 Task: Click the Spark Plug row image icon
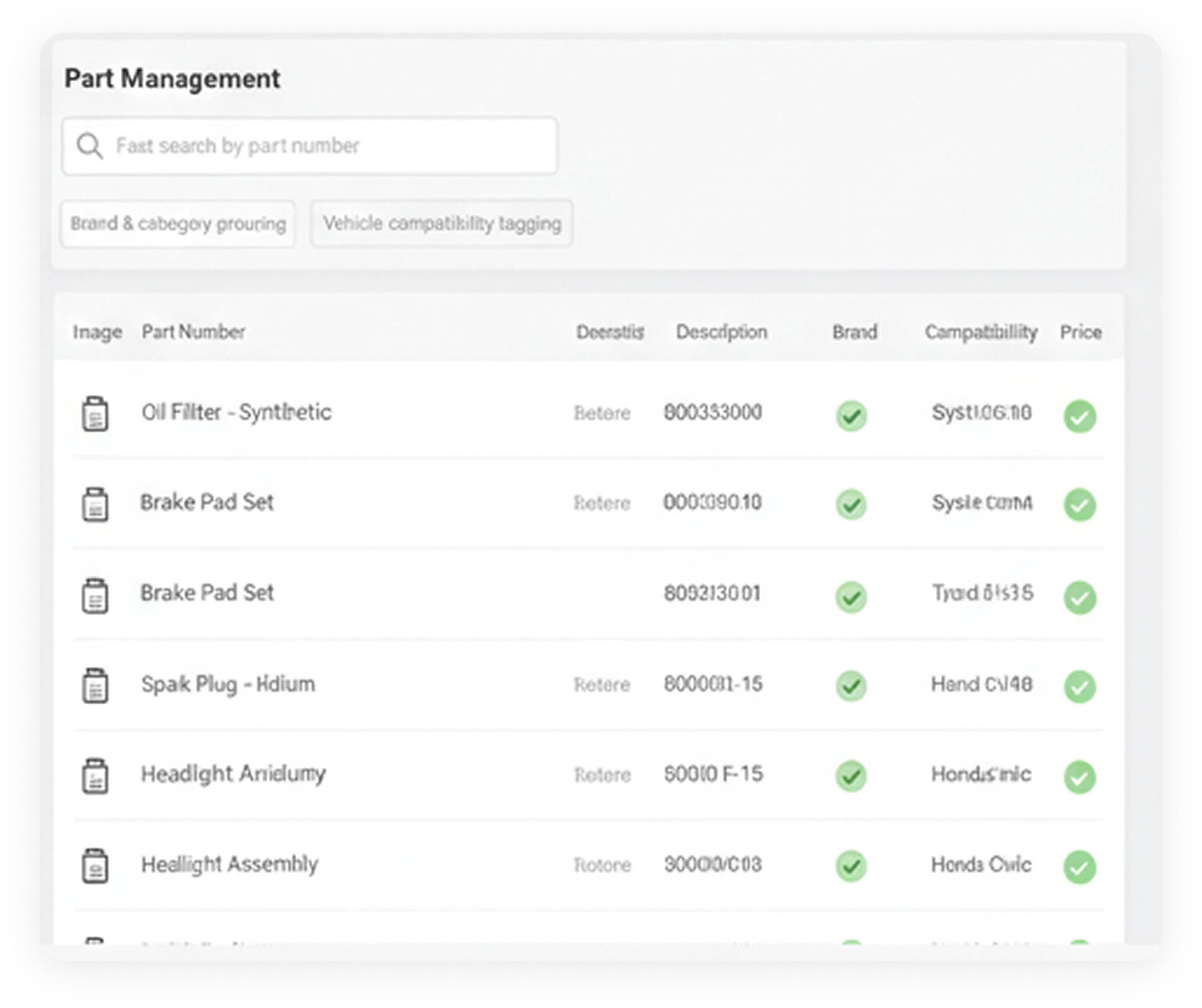[x=95, y=685]
